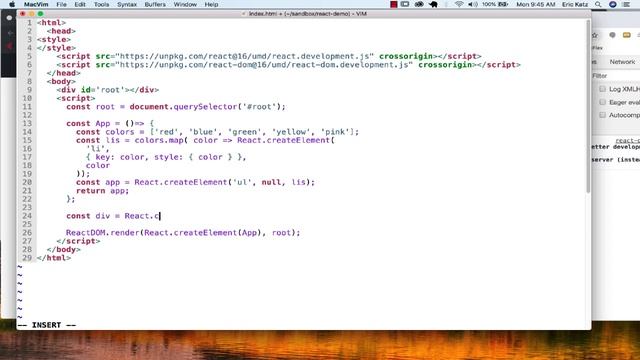Click the closing /html tag on line 29
Image resolution: width=640 pixels, height=360 pixels.
point(53,258)
